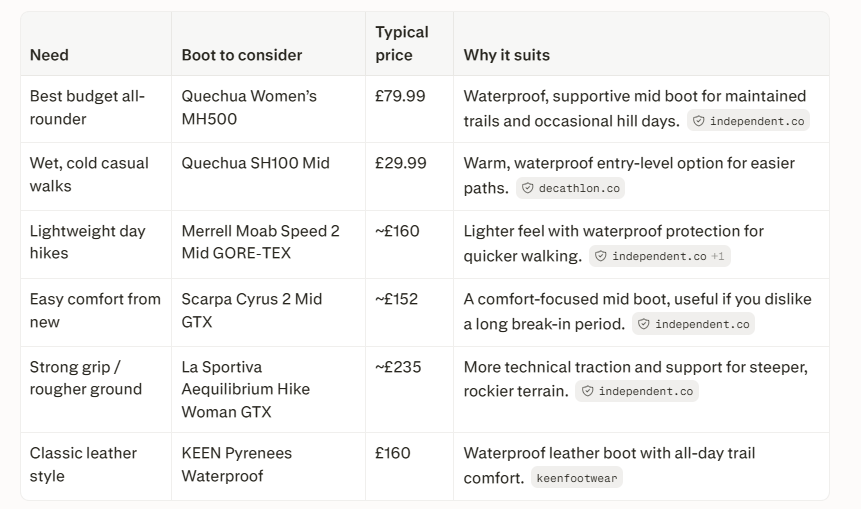The width and height of the screenshot is (861, 509).
Task: Select the ~£235 price cell
Action: pos(409,389)
